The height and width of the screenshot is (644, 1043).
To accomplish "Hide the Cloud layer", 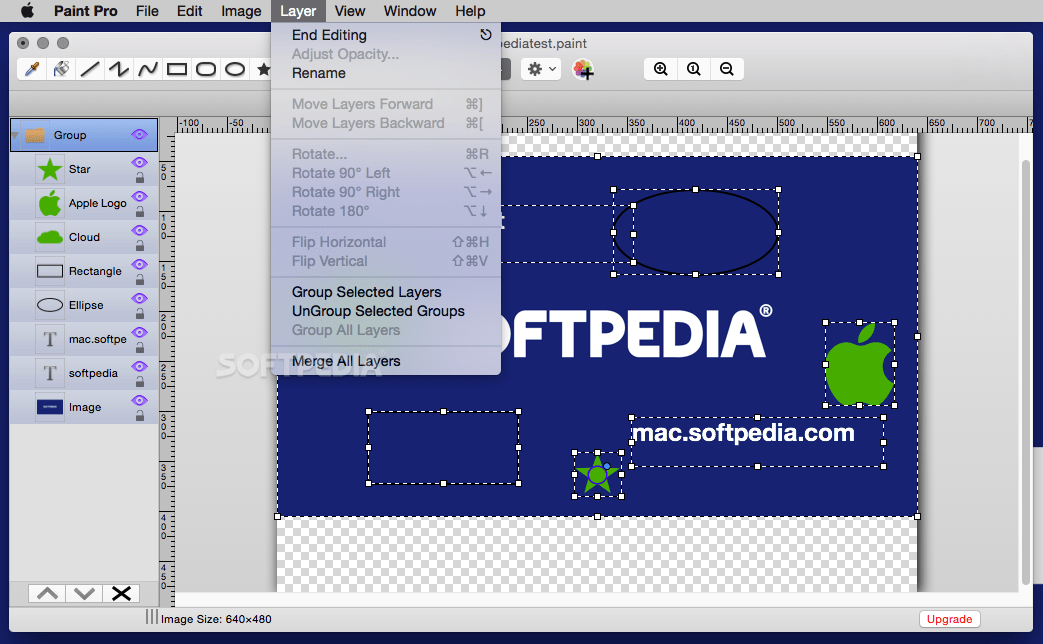I will tap(138, 230).
